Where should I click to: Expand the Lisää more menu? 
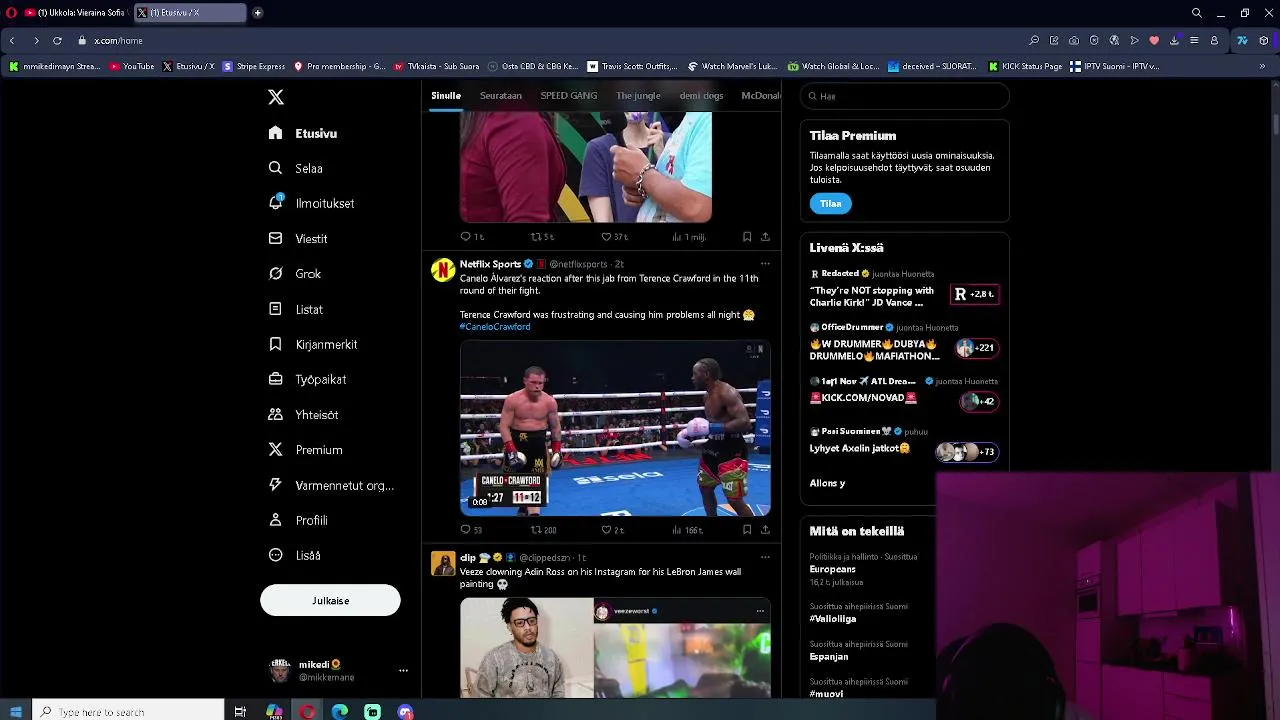296,555
